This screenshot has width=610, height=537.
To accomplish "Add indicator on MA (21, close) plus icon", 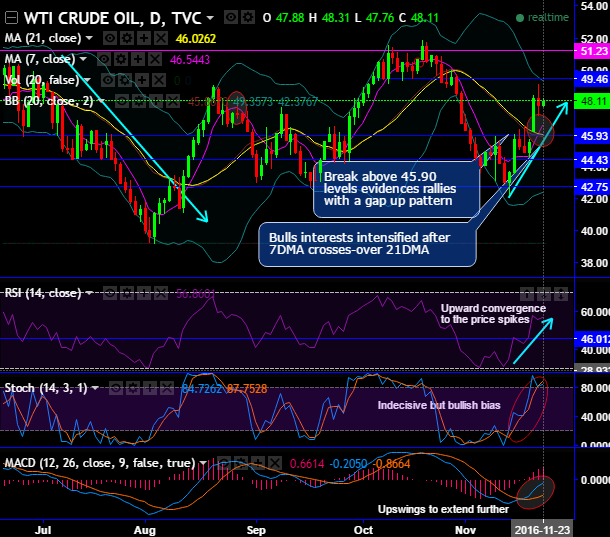I will coord(144,38).
